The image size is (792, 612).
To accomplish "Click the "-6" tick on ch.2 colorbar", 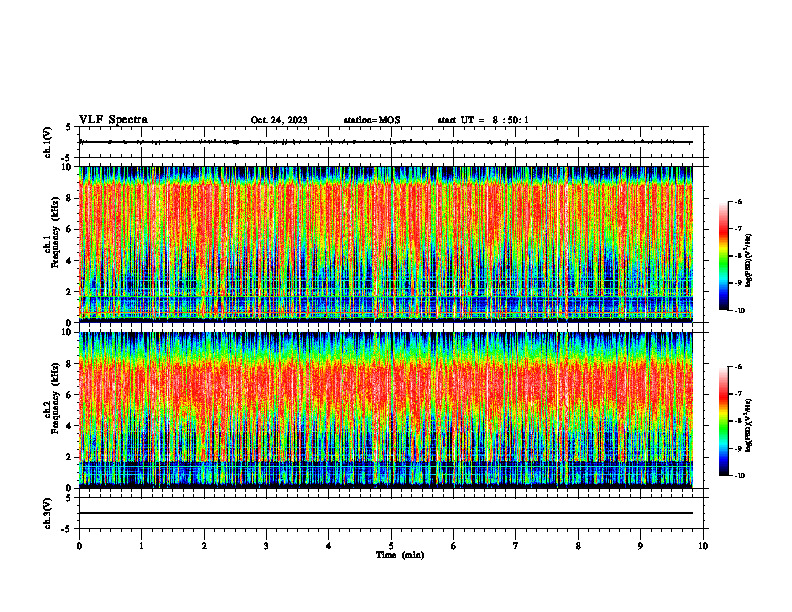I will tap(738, 367).
